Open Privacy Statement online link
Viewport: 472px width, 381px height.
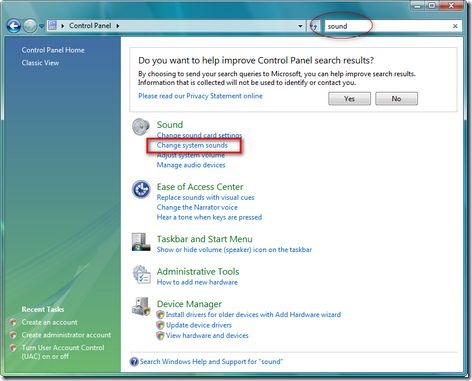pyautogui.click(x=200, y=96)
